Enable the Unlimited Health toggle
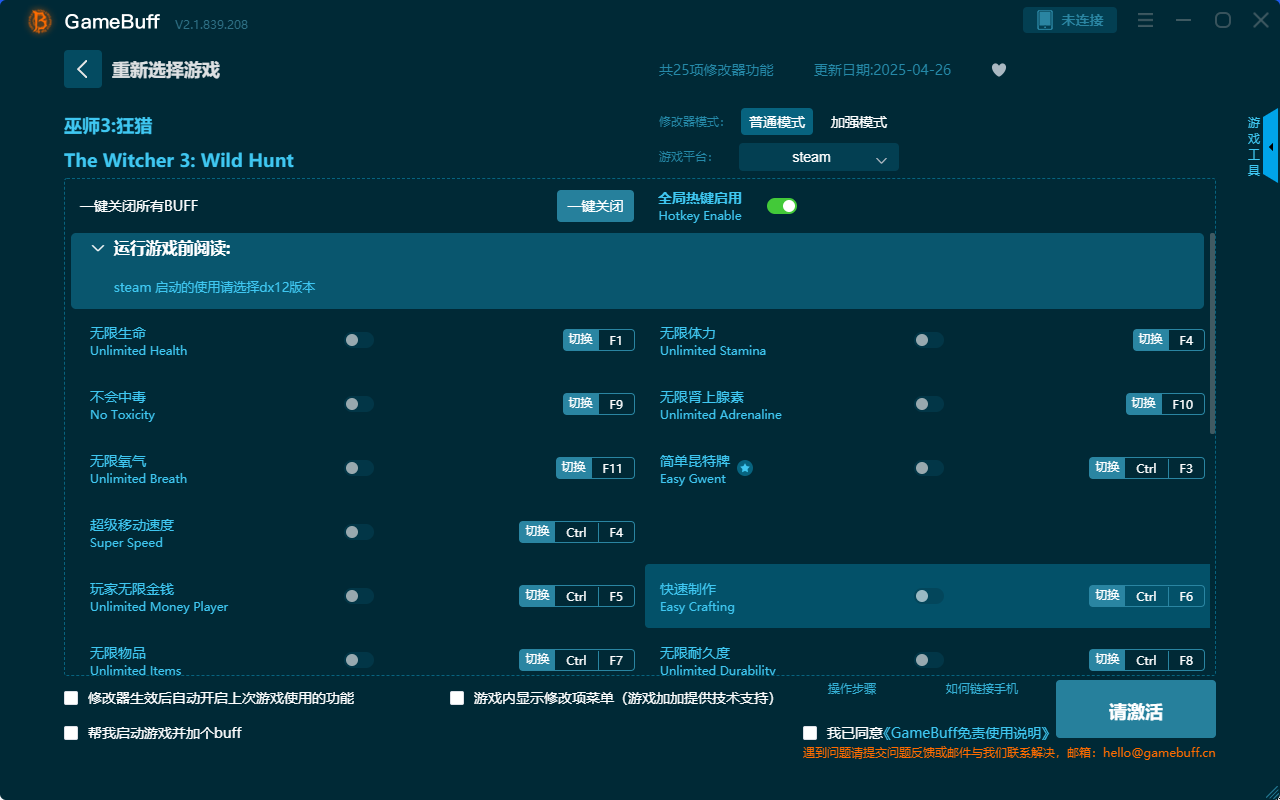 click(357, 340)
